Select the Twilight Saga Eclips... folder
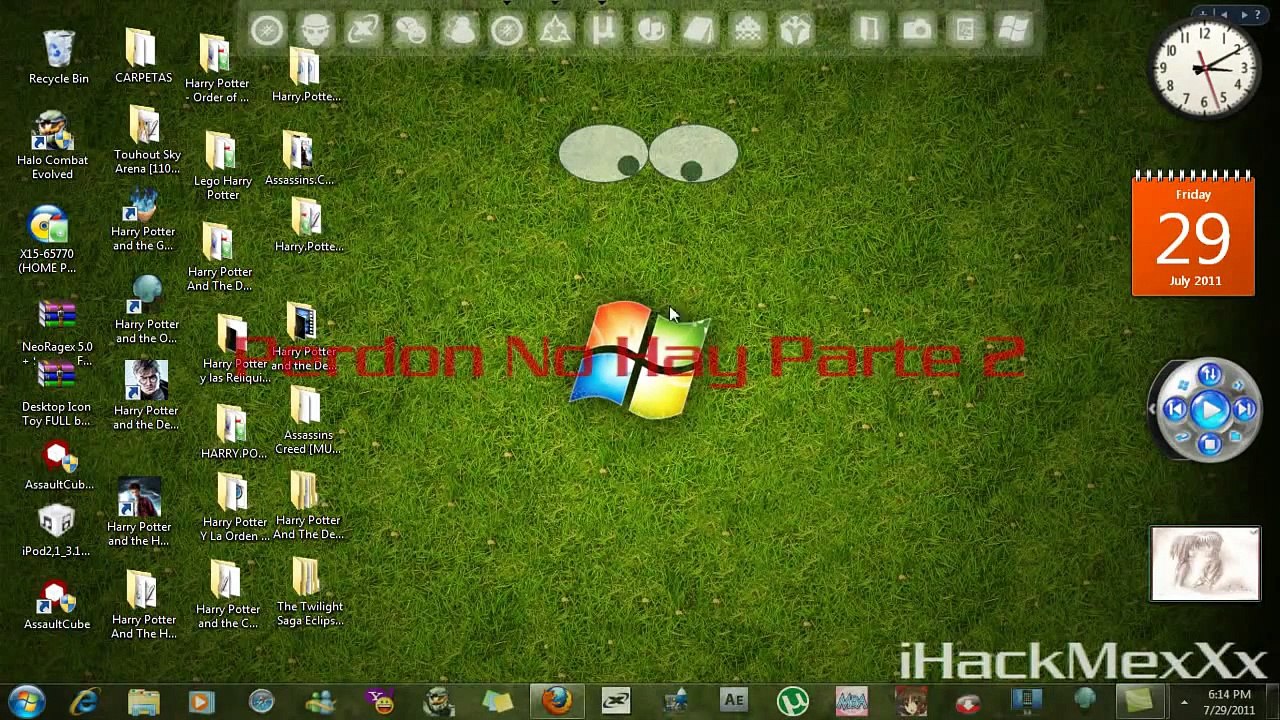Image resolution: width=1280 pixels, height=720 pixels. click(x=309, y=593)
